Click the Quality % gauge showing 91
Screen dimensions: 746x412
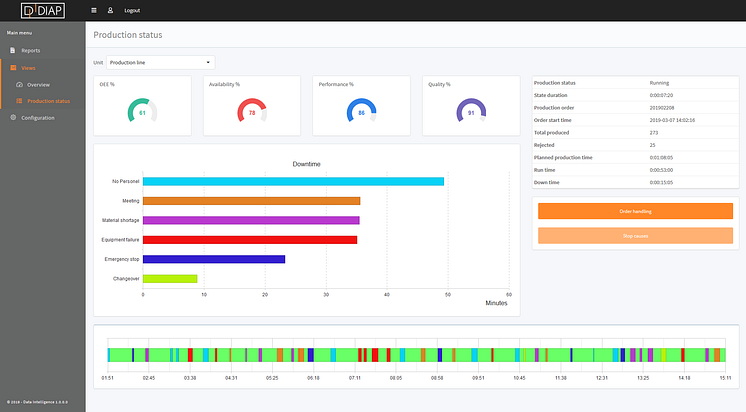coord(471,111)
